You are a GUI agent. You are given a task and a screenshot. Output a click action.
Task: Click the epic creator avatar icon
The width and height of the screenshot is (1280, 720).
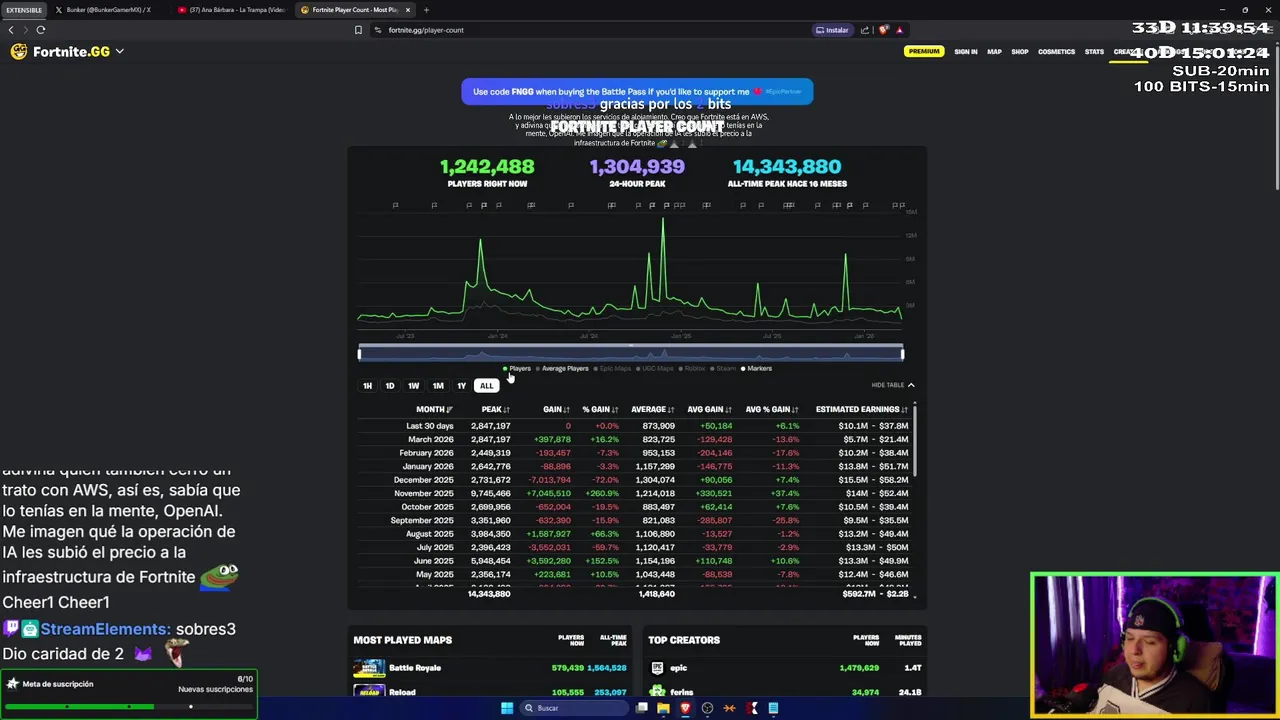(657, 668)
